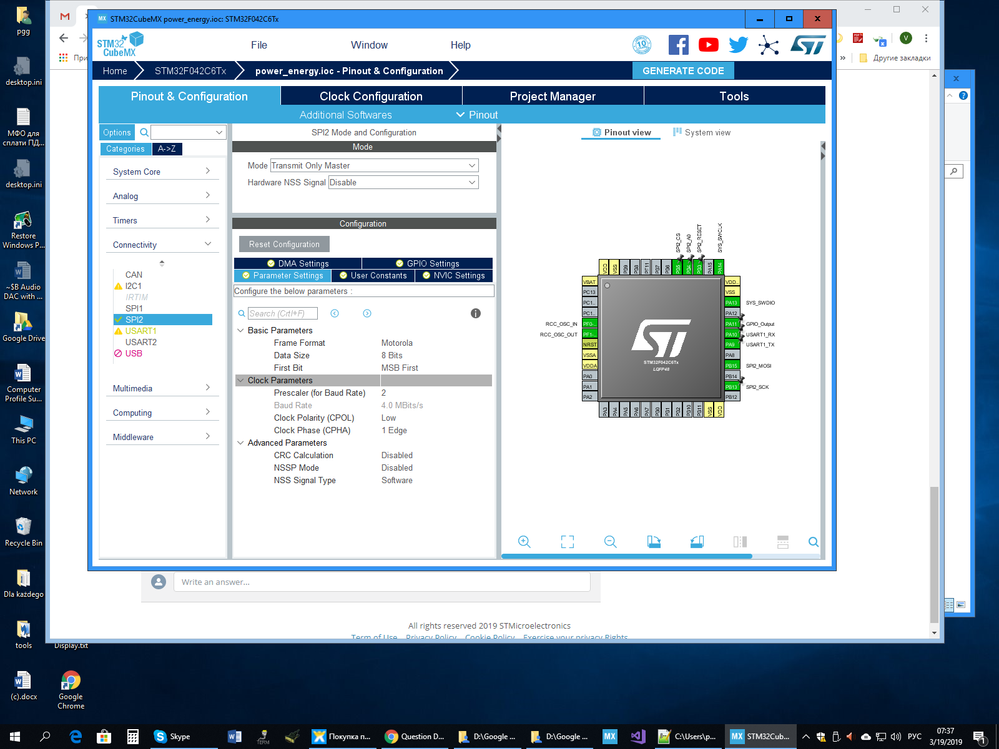Open the User Constants tab
999x749 pixels.
(x=373, y=276)
